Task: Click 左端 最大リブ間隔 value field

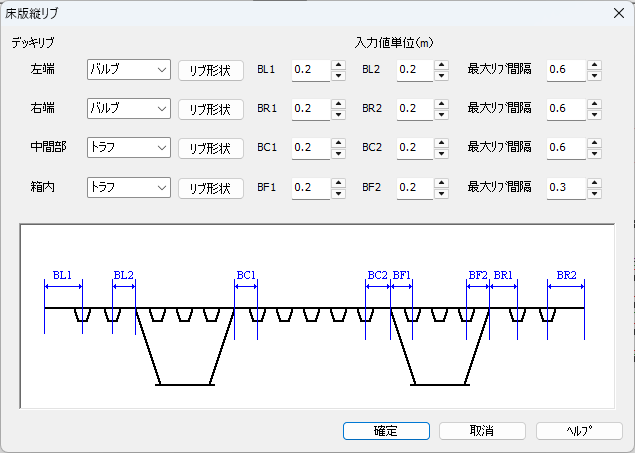Action: [x=567, y=70]
